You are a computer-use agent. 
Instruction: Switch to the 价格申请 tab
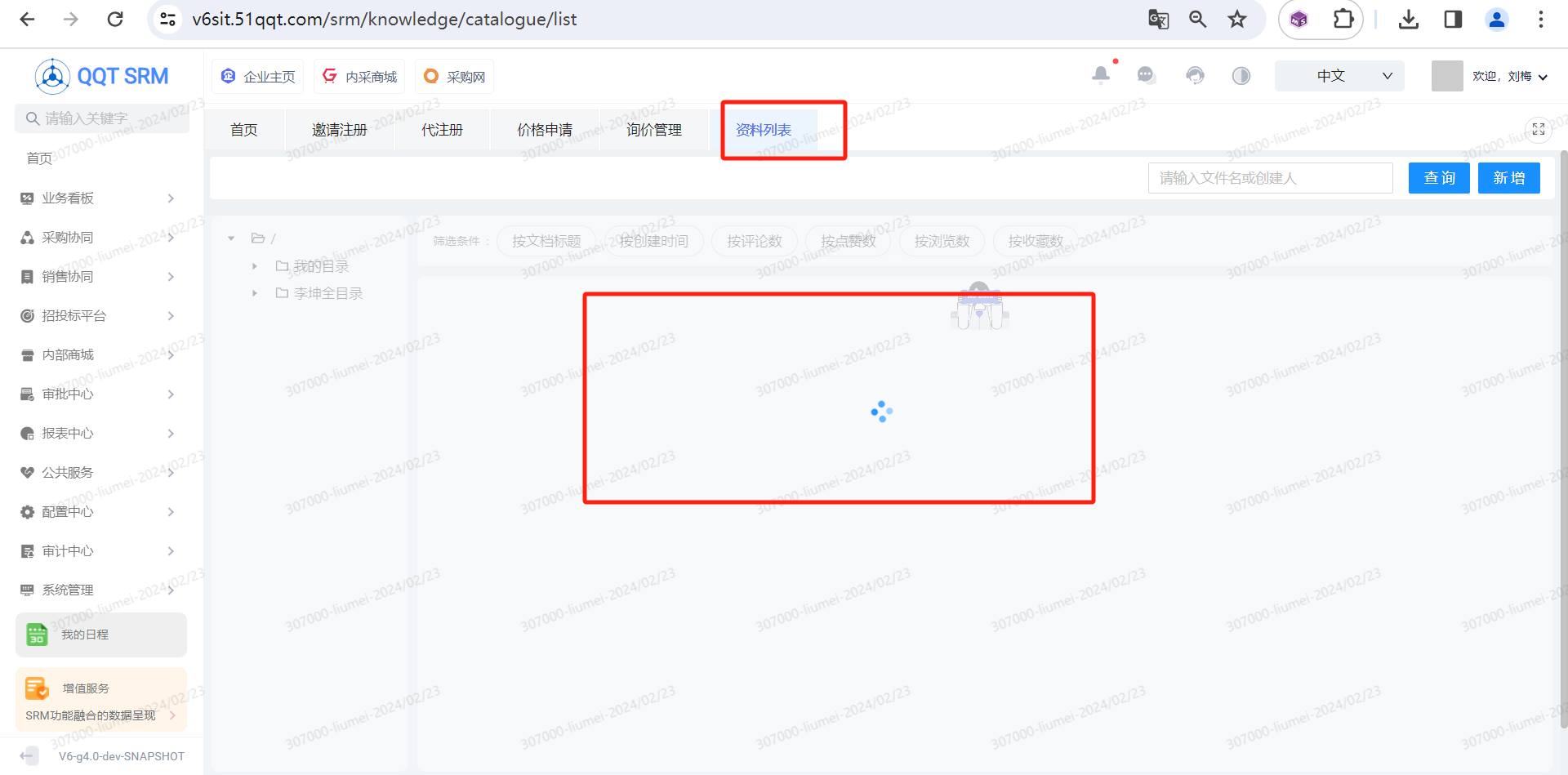[545, 130]
